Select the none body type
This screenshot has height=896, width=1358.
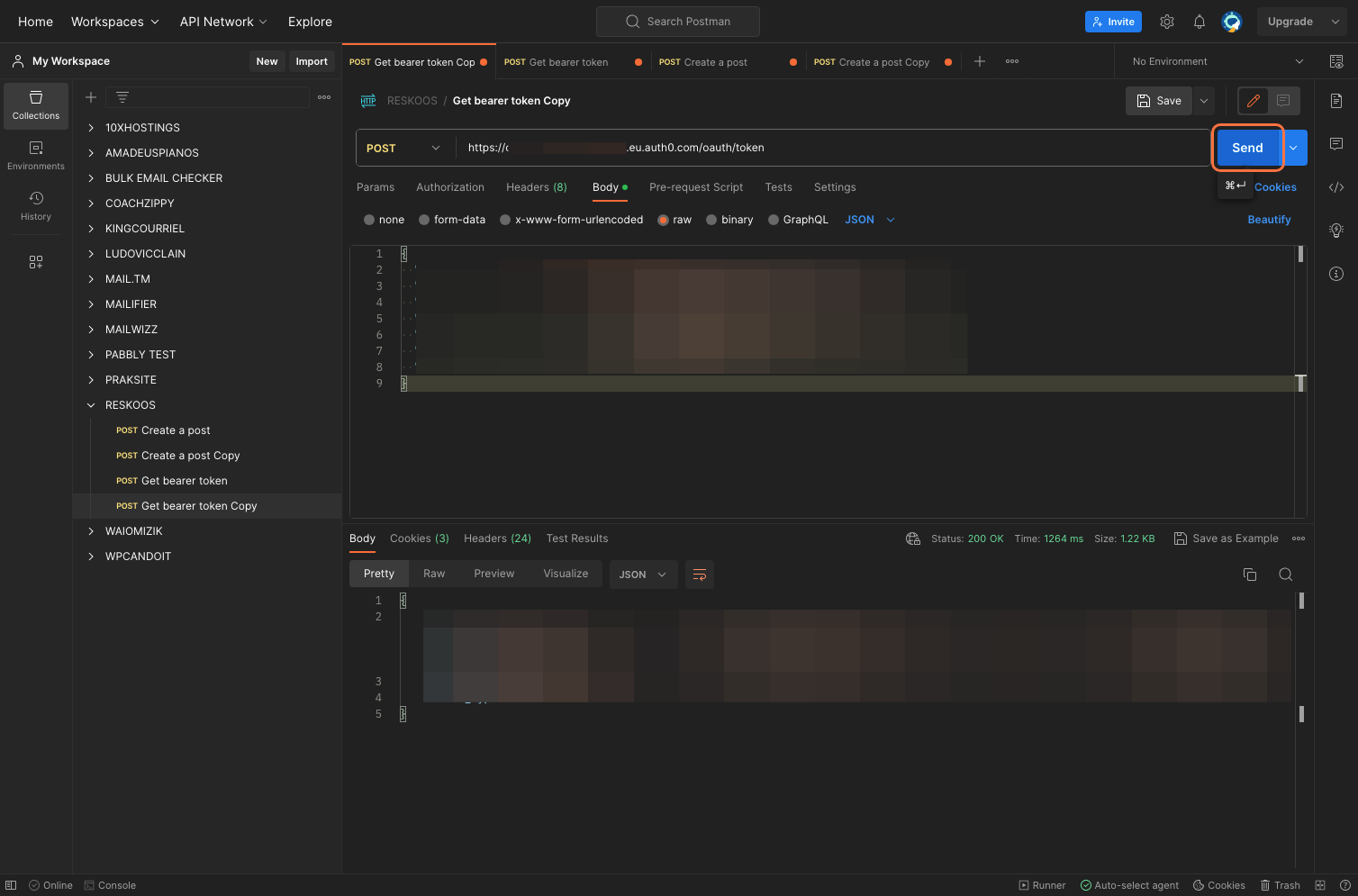tap(369, 220)
